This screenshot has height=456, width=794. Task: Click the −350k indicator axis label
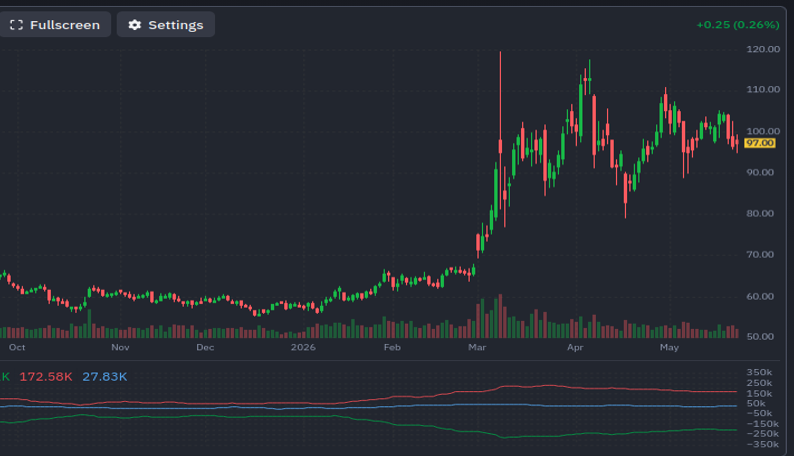pos(762,444)
